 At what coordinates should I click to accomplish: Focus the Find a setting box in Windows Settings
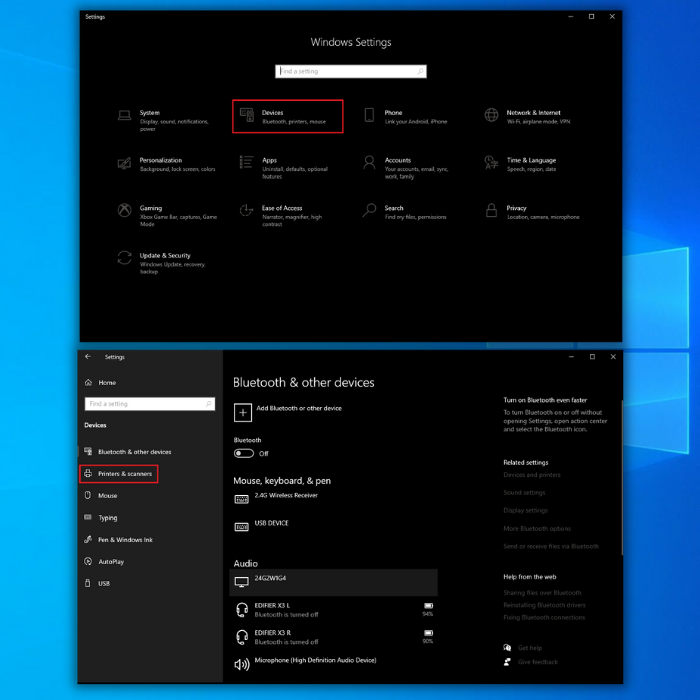351,71
